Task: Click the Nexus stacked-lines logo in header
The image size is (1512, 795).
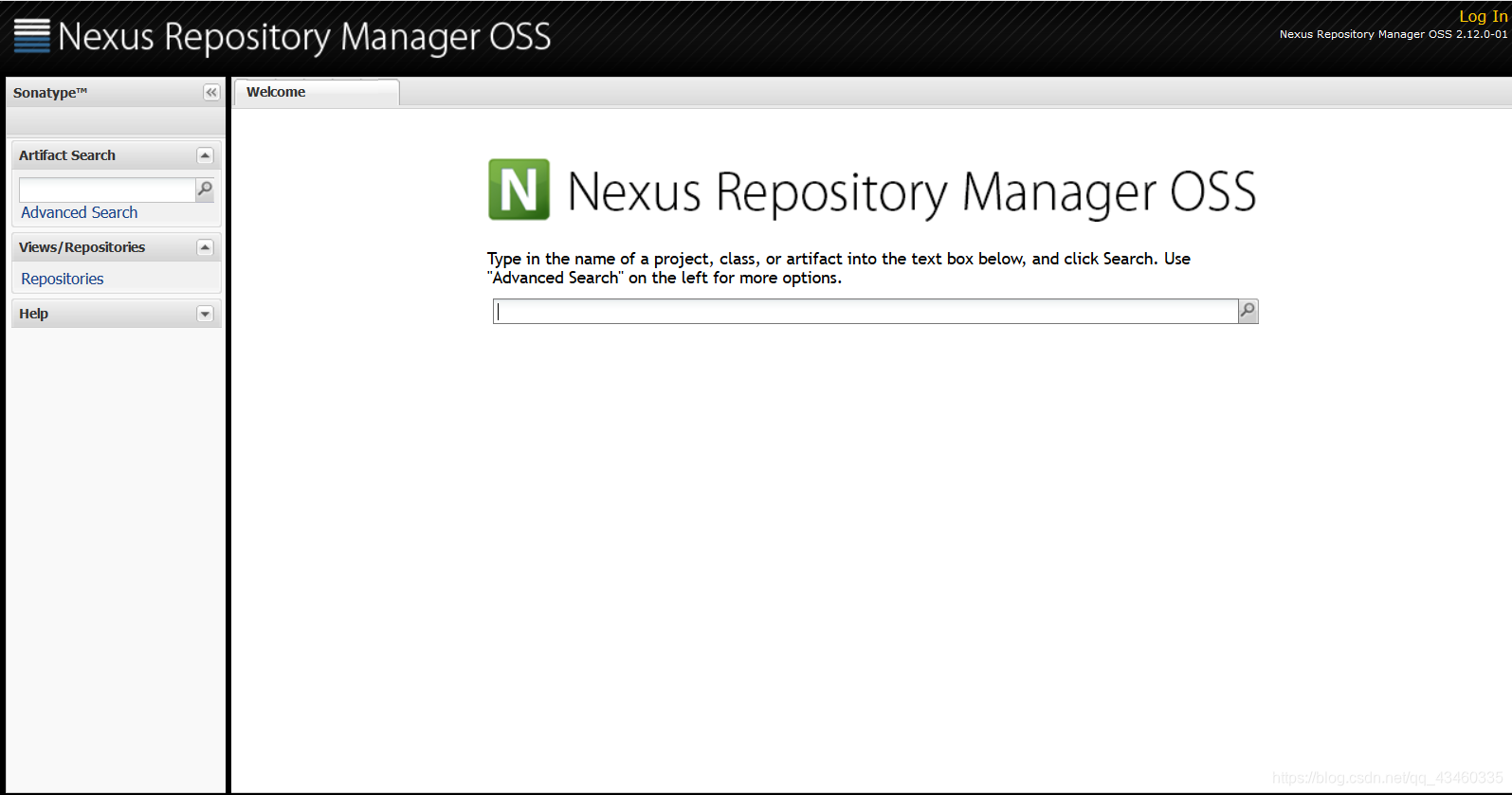Action: click(x=31, y=35)
